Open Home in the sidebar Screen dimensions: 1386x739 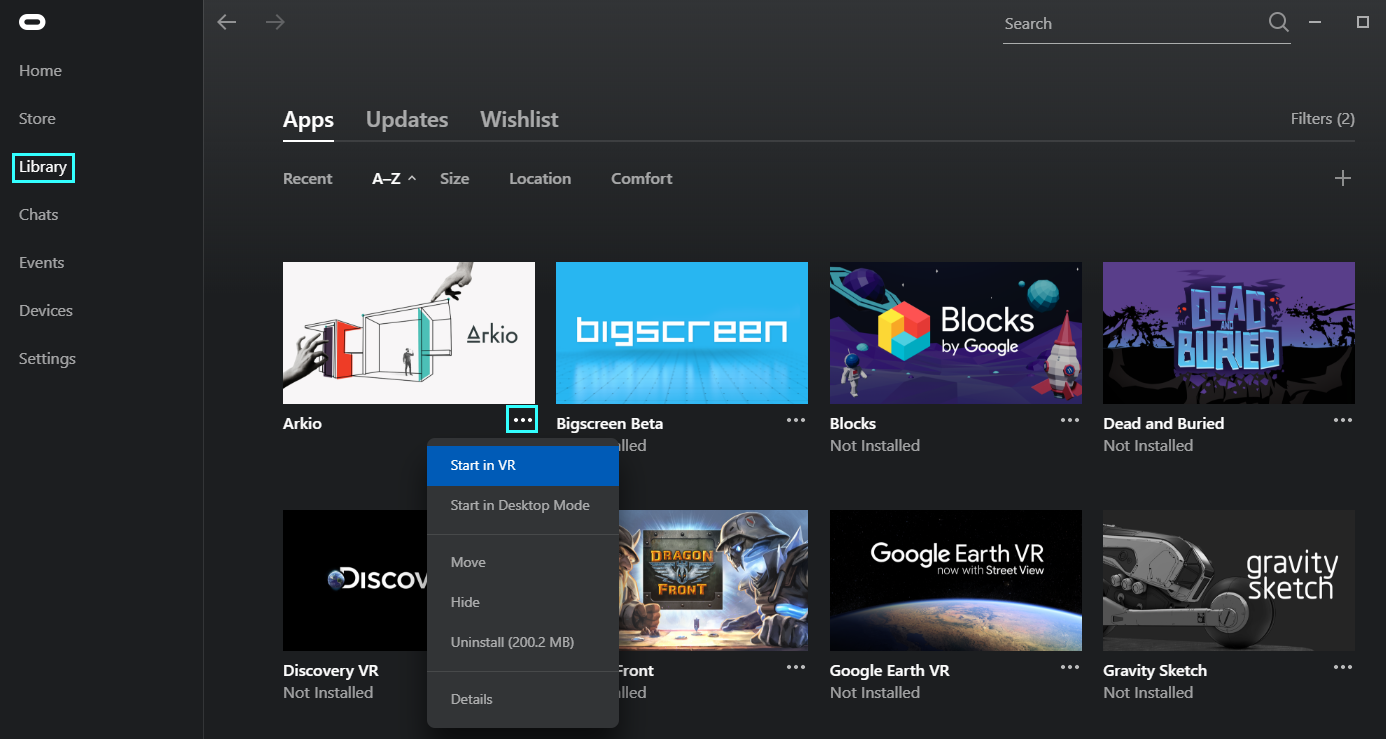tap(40, 71)
